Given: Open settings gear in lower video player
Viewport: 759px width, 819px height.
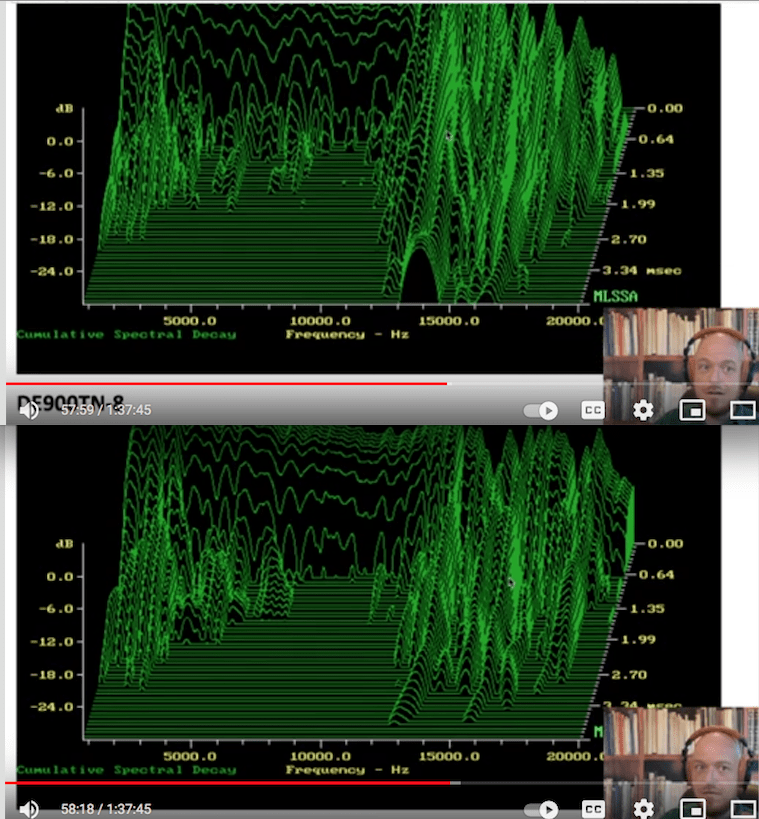Looking at the screenshot, I should (x=643, y=809).
